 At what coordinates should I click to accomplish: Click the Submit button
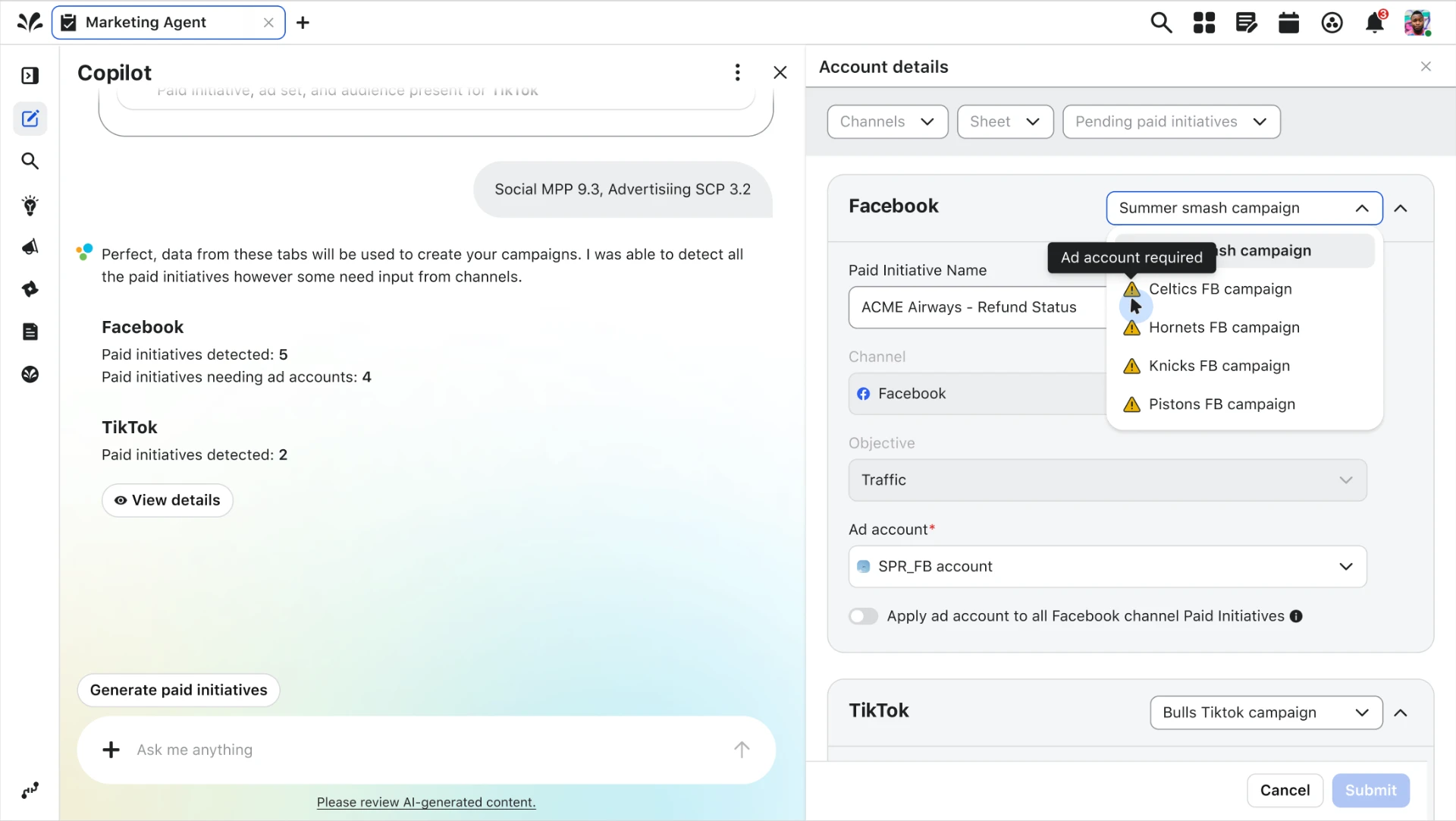1370,791
